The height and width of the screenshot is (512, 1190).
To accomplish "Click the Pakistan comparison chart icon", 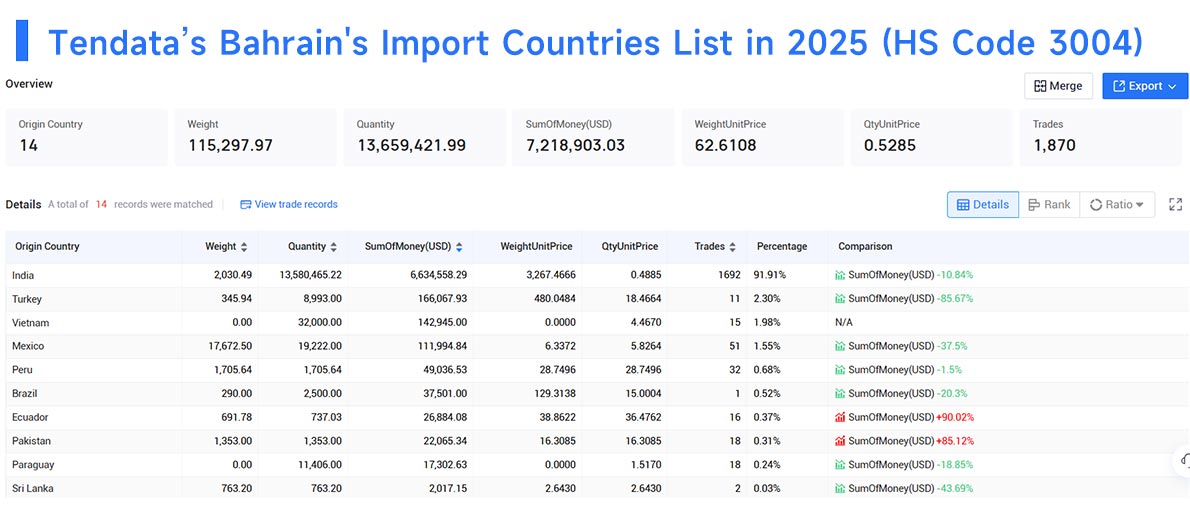I will click(840, 441).
